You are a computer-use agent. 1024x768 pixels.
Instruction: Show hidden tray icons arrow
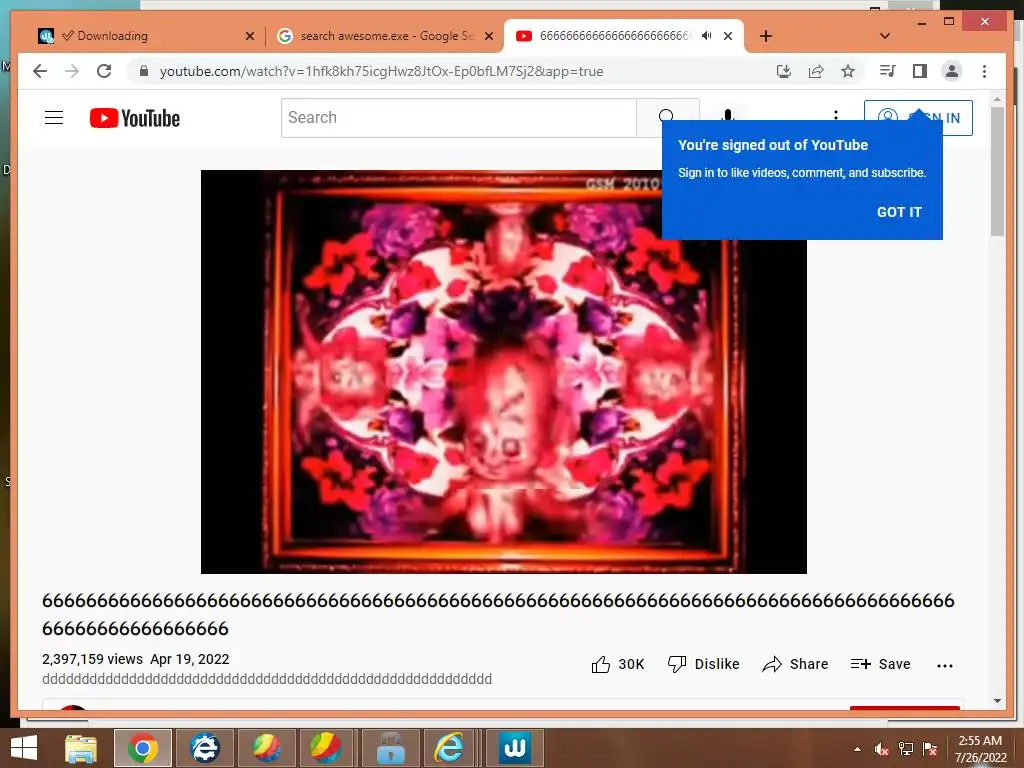857,749
